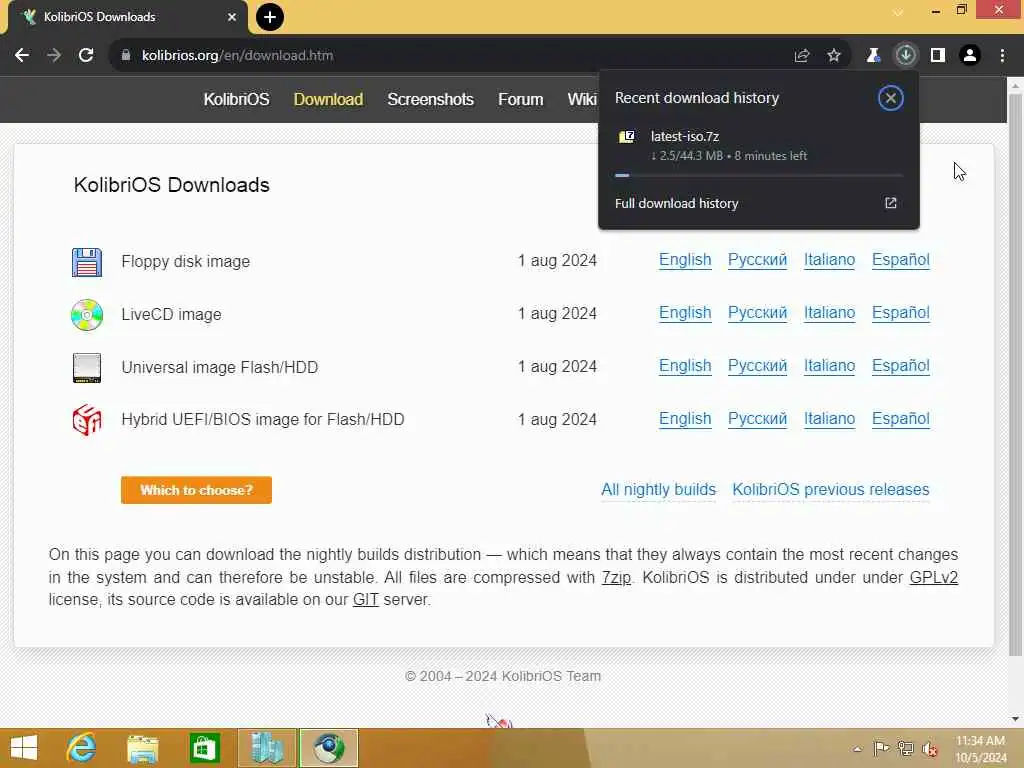Viewport: 1024px width, 768px height.
Task: Click the LiveCD disc icon
Action: click(87, 315)
